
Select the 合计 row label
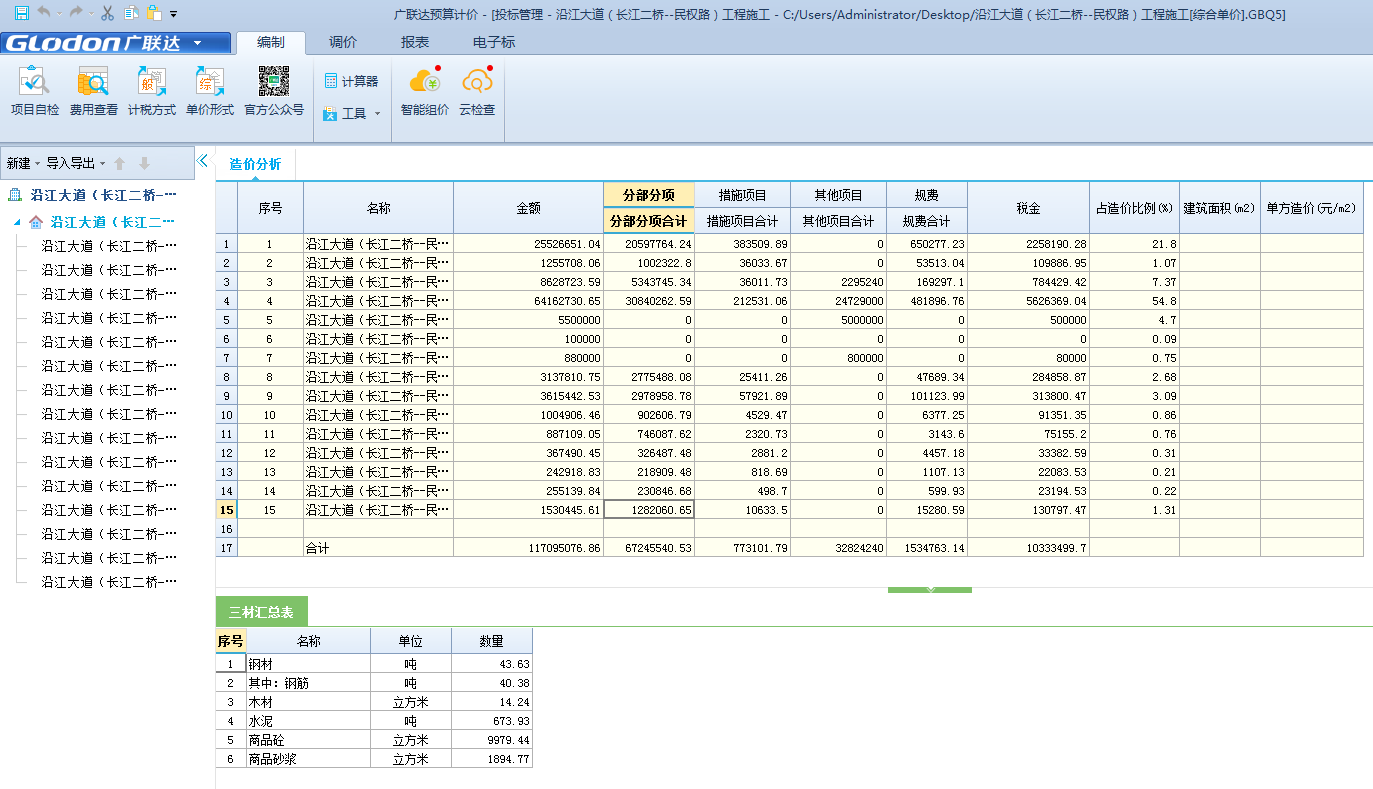[378, 548]
